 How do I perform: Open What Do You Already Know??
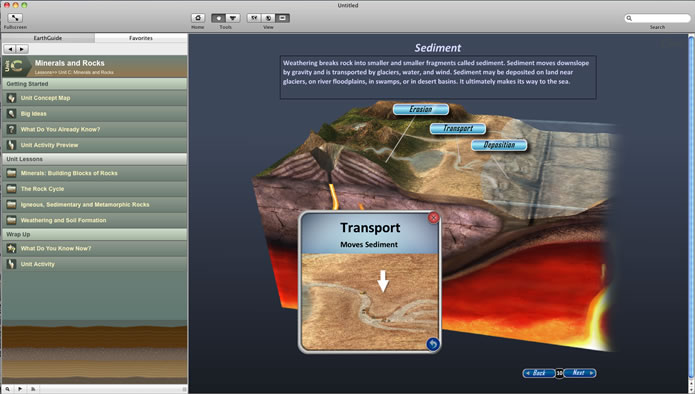[x=94, y=129]
